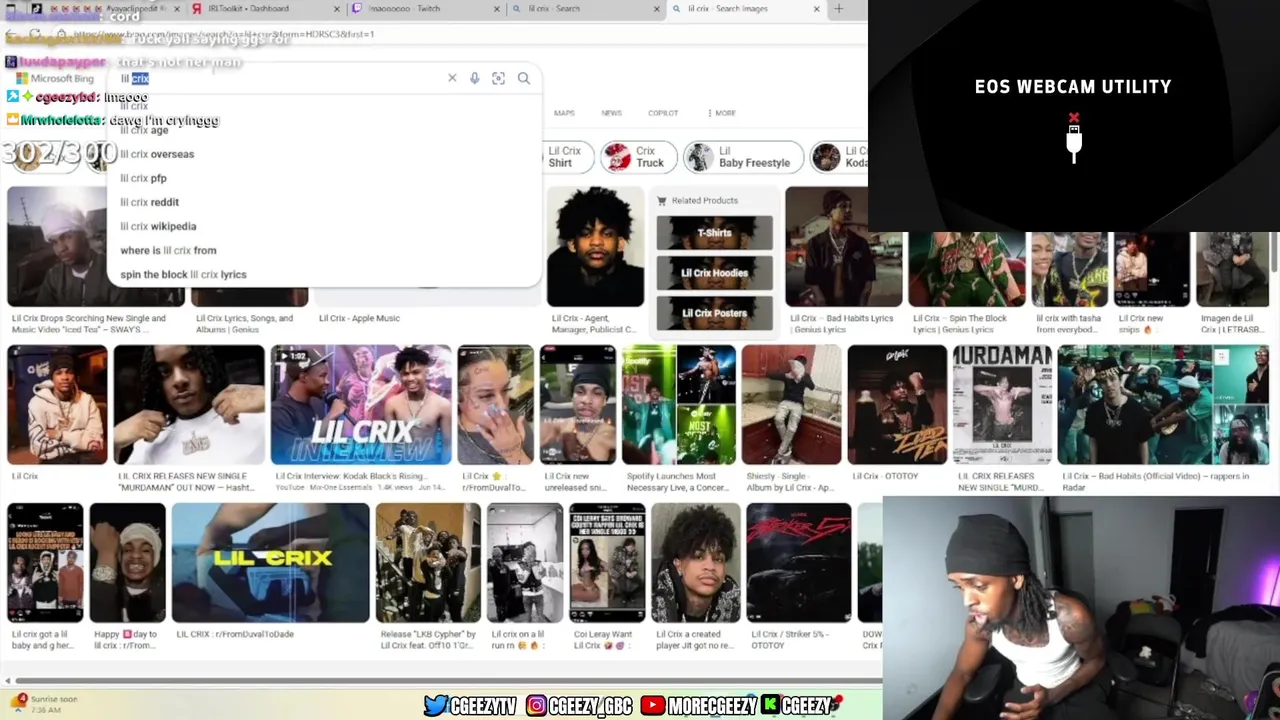This screenshot has width=1280, height=720.
Task: Open the T-Shirts related product
Action: pos(714,233)
